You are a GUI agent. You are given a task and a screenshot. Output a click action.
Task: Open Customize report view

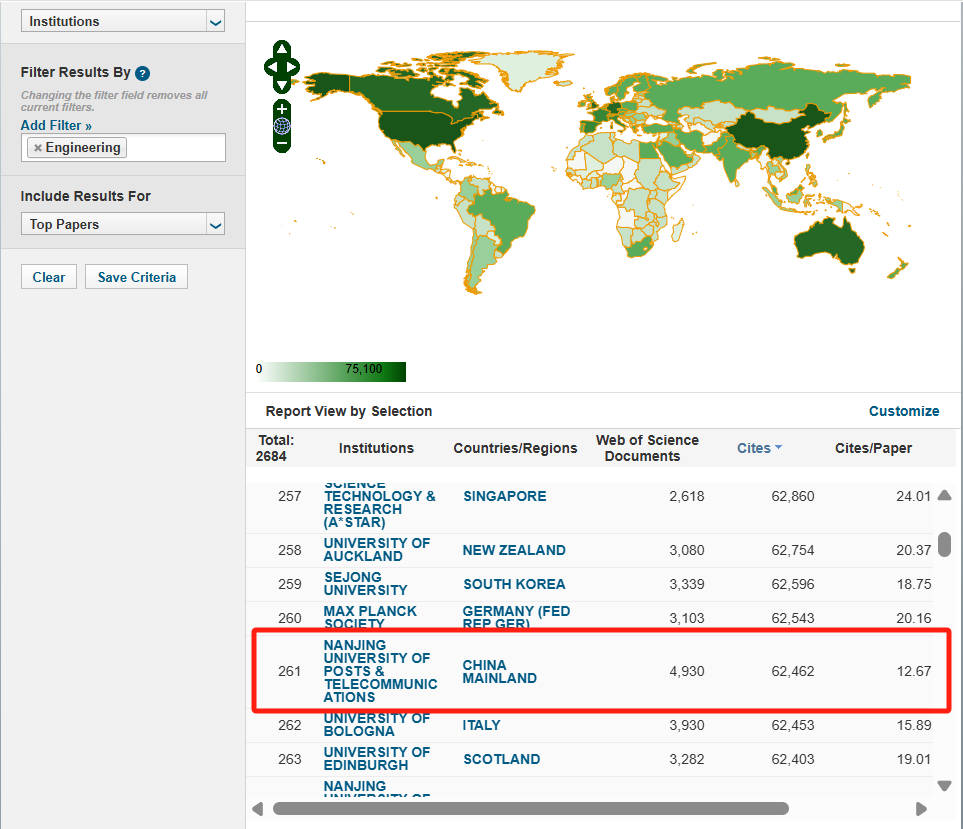coord(903,411)
